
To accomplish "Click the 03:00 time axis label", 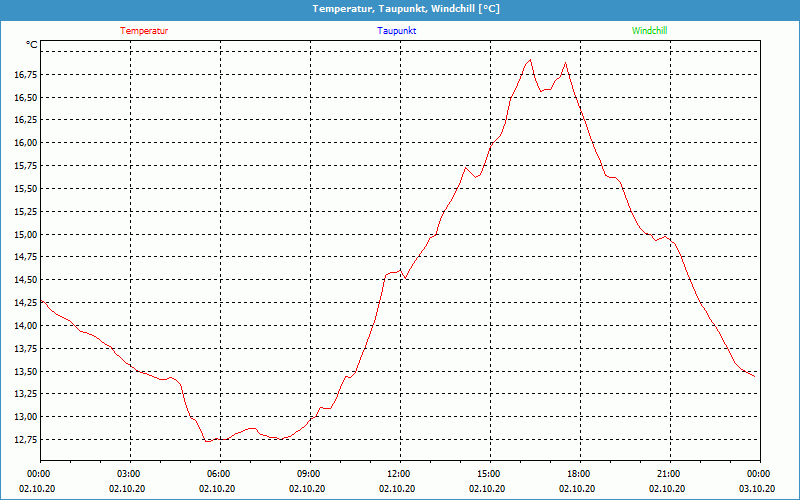I will tap(129, 474).
